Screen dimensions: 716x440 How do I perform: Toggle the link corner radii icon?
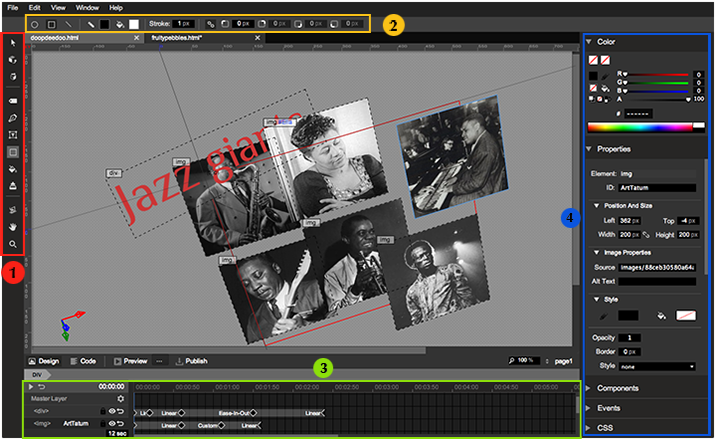tap(211, 24)
